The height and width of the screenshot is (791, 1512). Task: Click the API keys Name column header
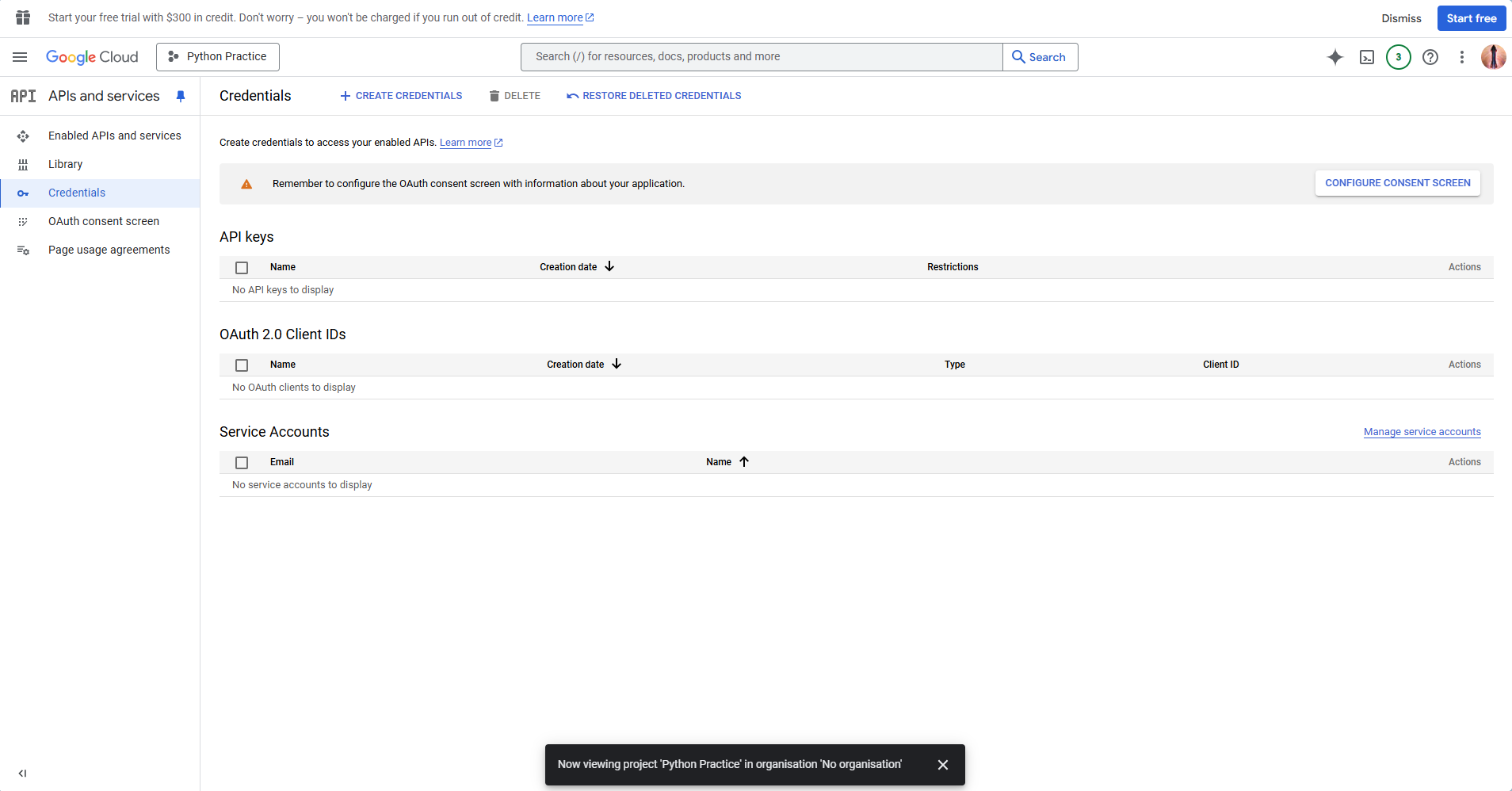pos(283,267)
